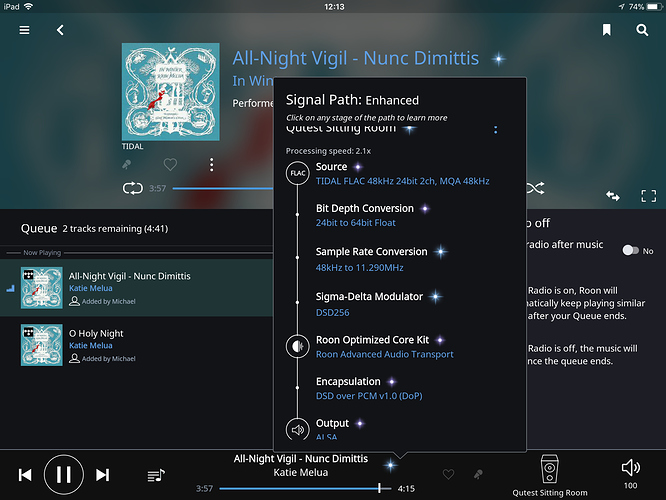Open the queue icon in footer
This screenshot has width=666, height=500.
(156, 475)
